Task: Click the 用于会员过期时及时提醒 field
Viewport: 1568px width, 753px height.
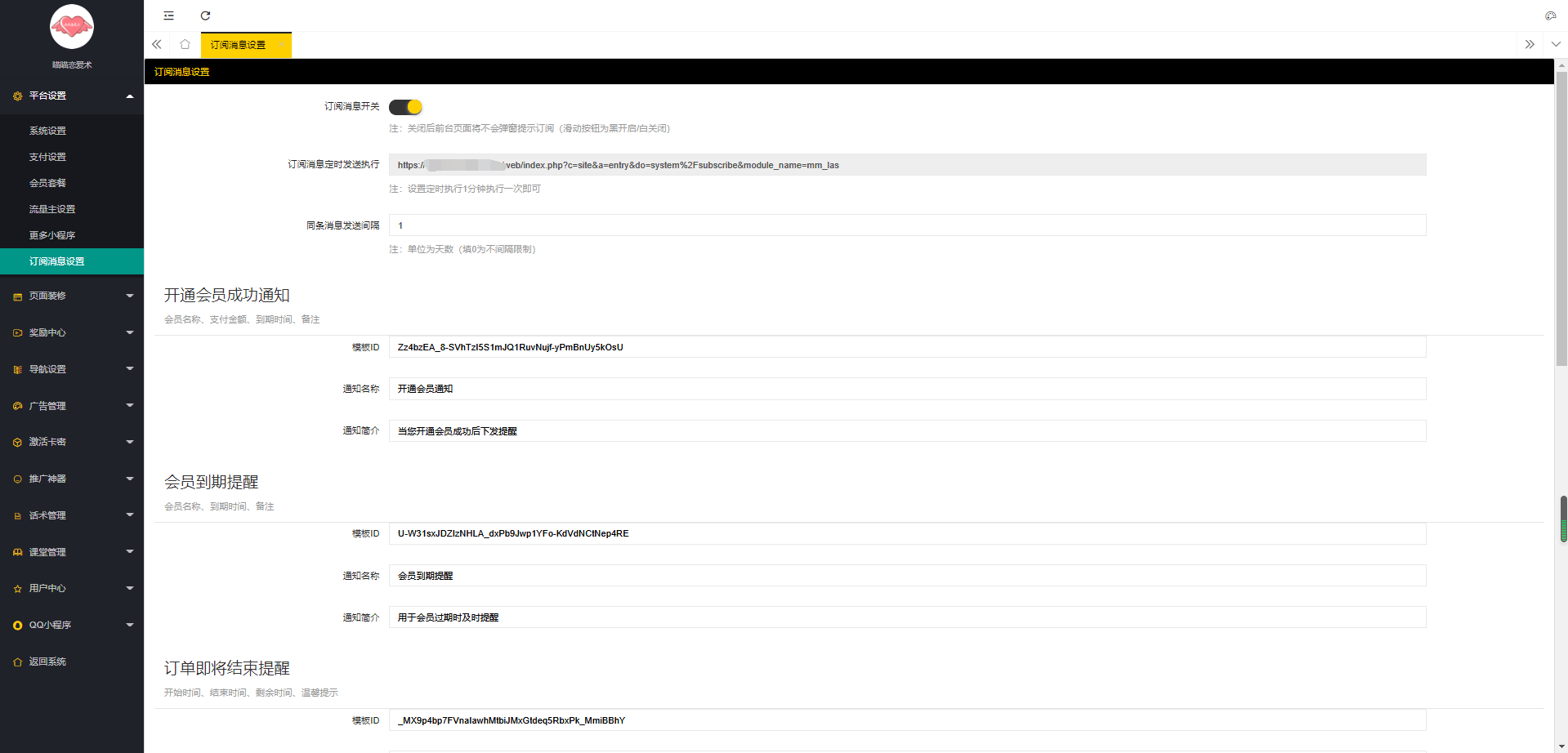Action: pos(907,617)
